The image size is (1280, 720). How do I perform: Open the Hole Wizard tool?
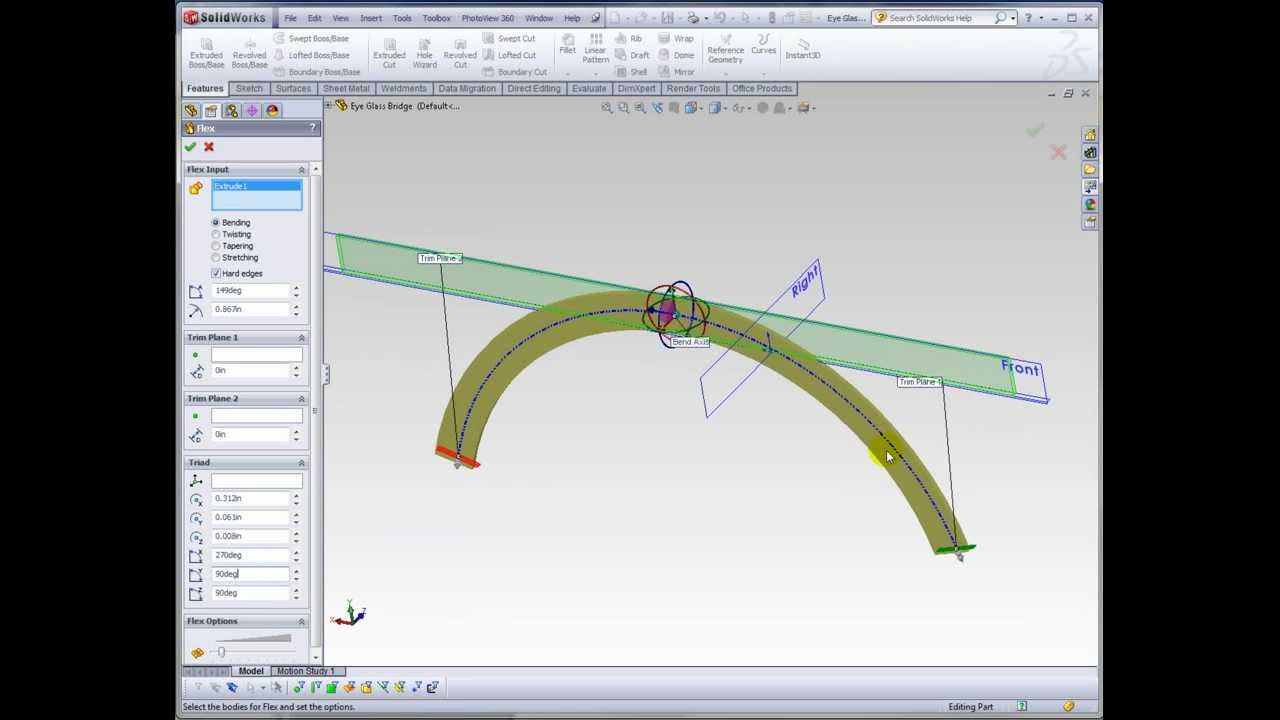[x=424, y=54]
